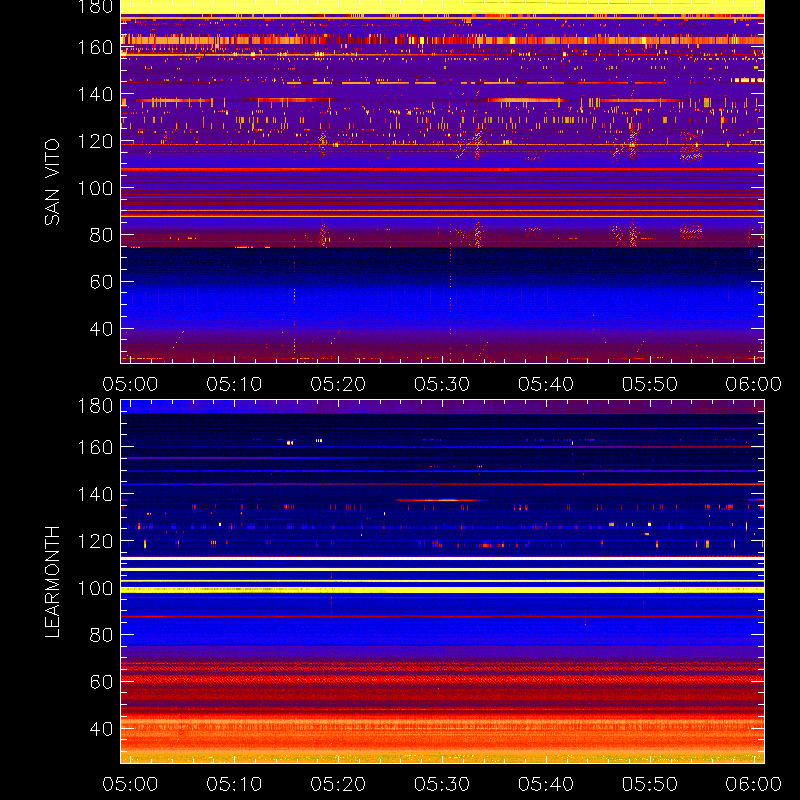Select the 140 frequency label on Learmonth plot
Image resolution: width=800 pixels, height=800 pixels.
pos(95,494)
